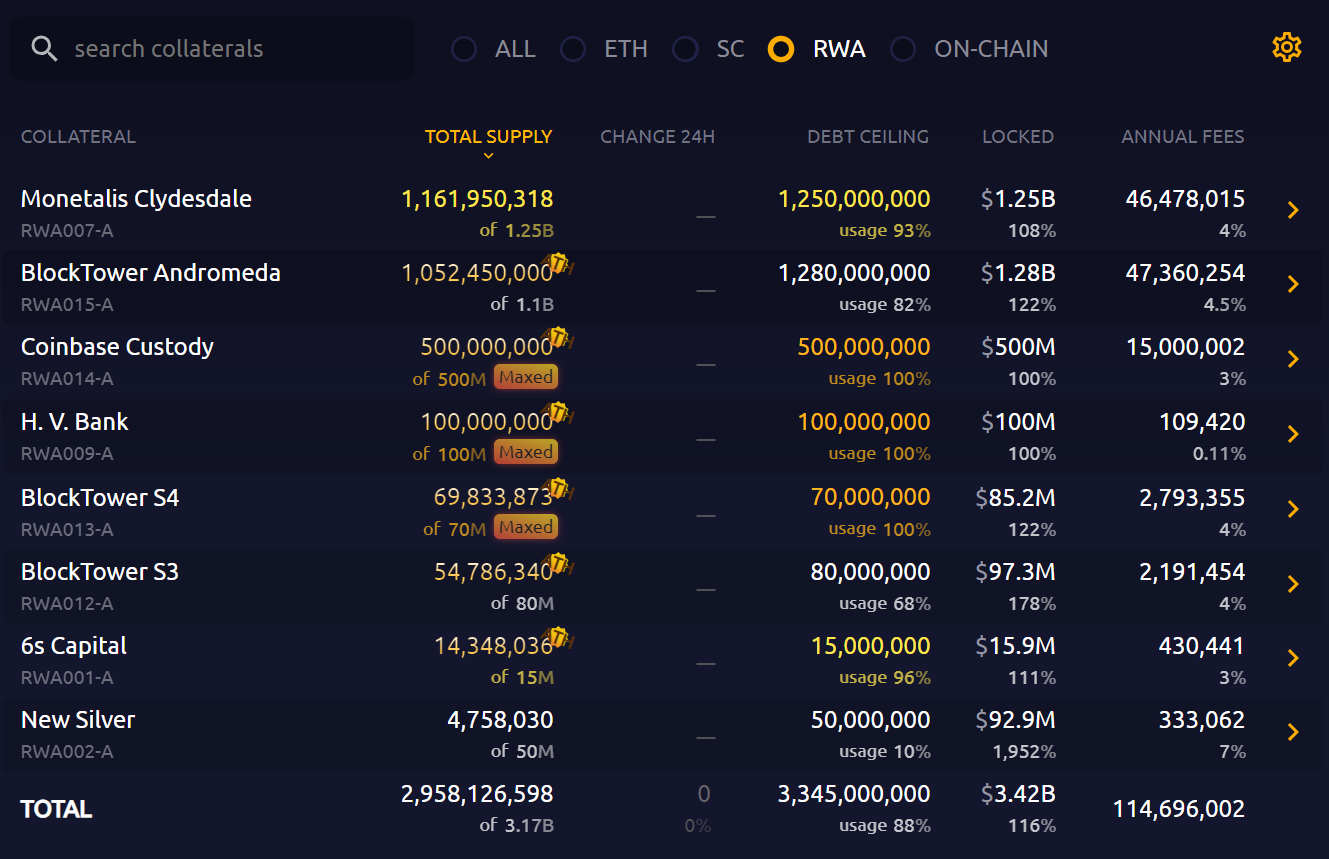Click the Maxed badge in H. V. Bank row
Screen dimensions: 1329x859
[x=526, y=452]
